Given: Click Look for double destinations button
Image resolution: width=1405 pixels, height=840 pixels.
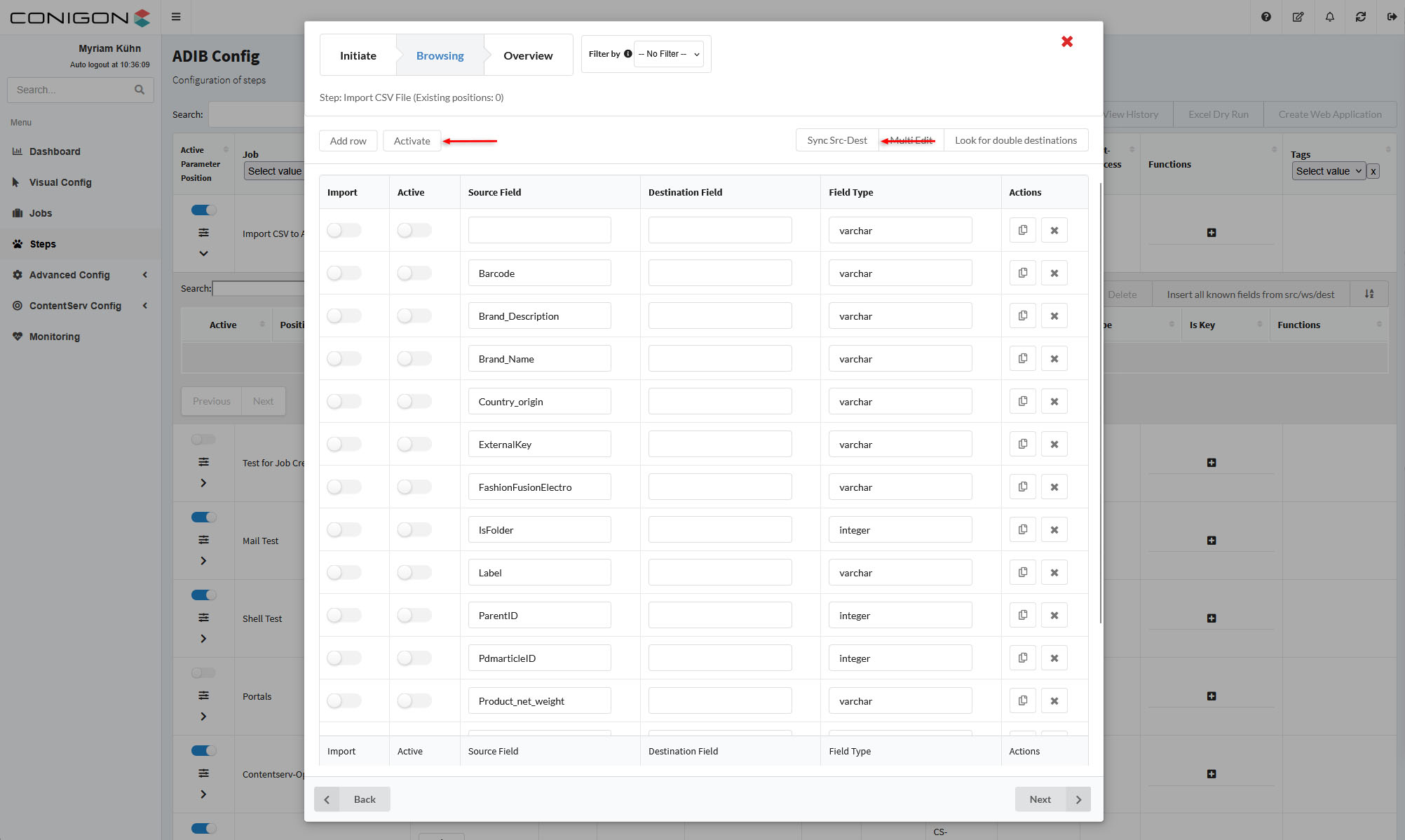Looking at the screenshot, I should point(1015,140).
